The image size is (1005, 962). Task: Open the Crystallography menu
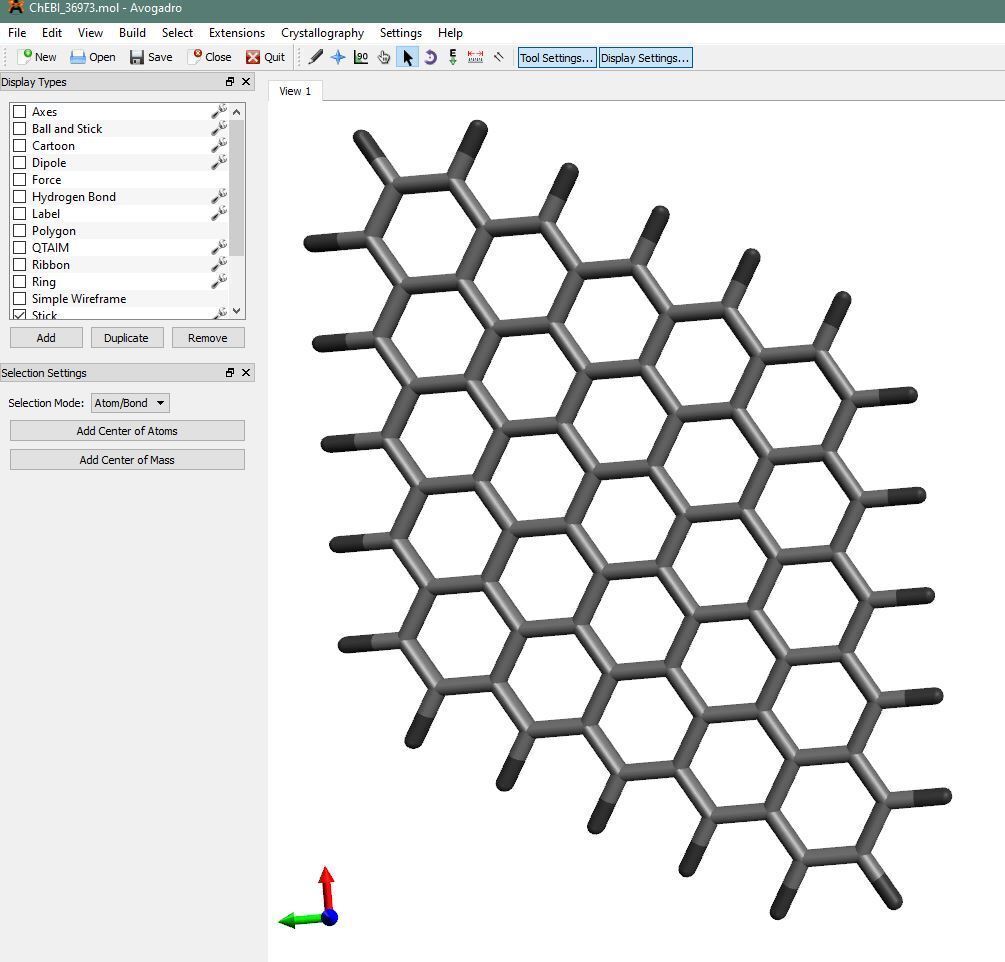click(322, 32)
